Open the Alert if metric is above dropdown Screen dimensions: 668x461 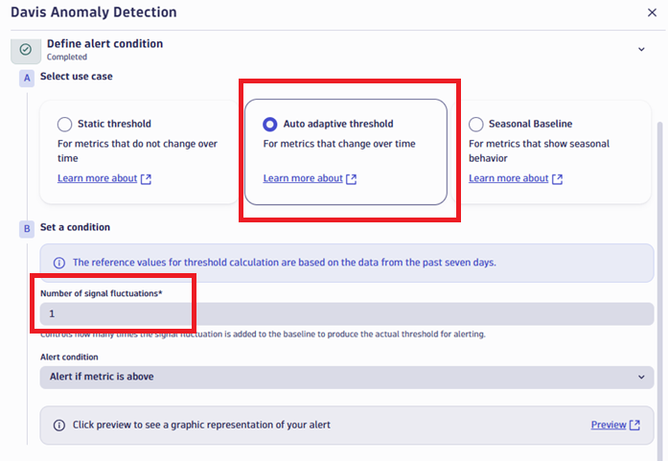(347, 377)
